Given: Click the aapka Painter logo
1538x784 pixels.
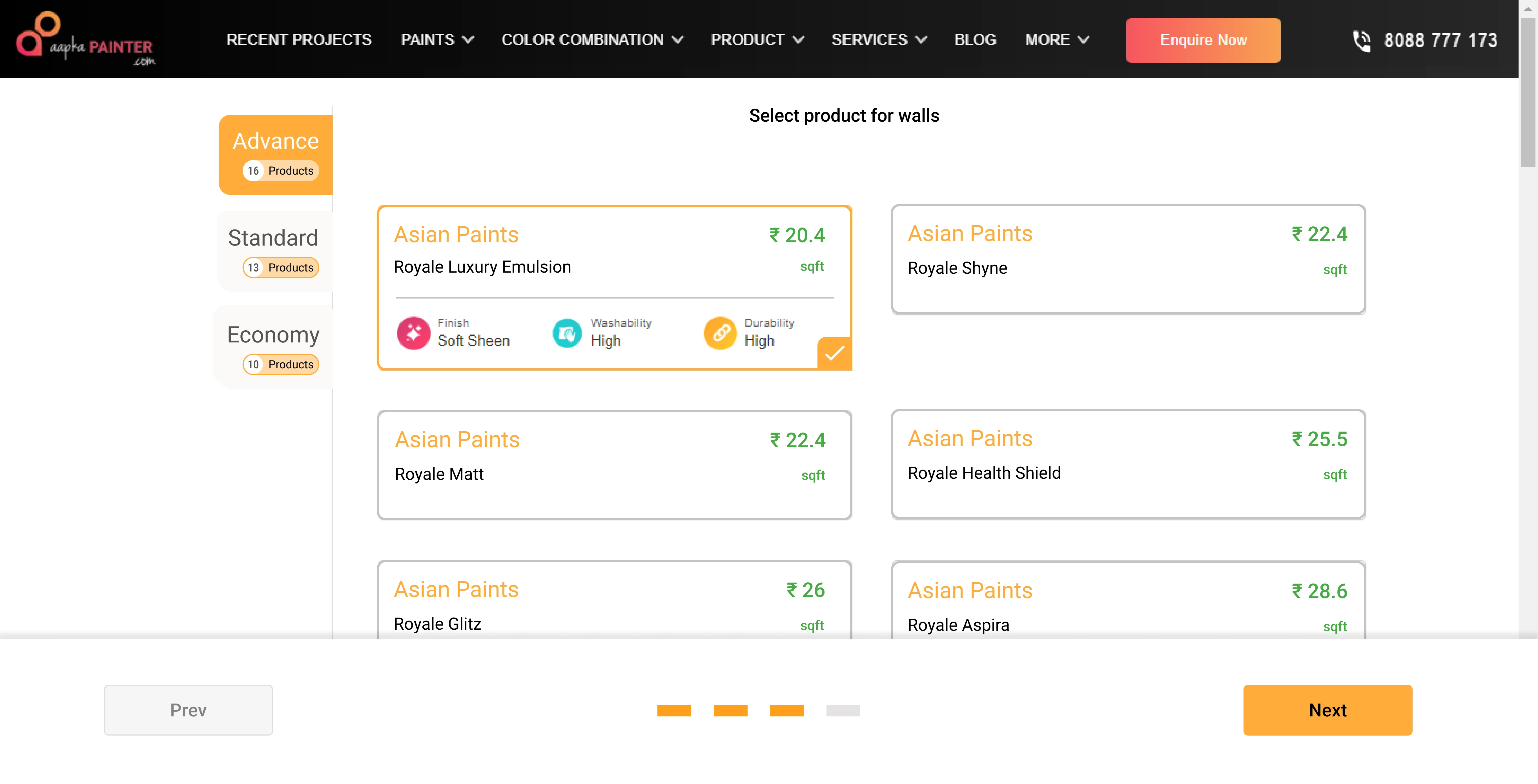Looking at the screenshot, I should [x=85, y=39].
